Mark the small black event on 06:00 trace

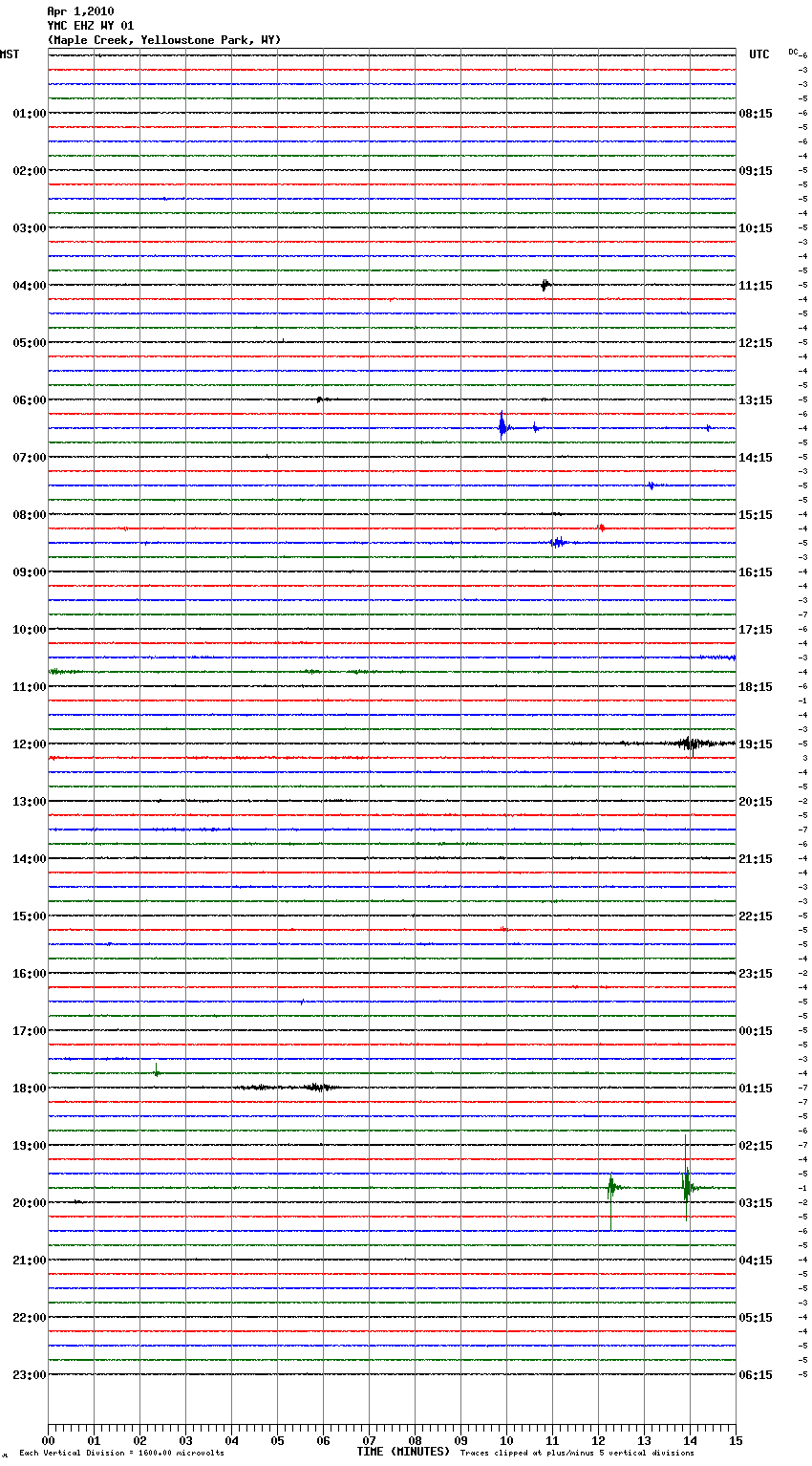point(321,399)
